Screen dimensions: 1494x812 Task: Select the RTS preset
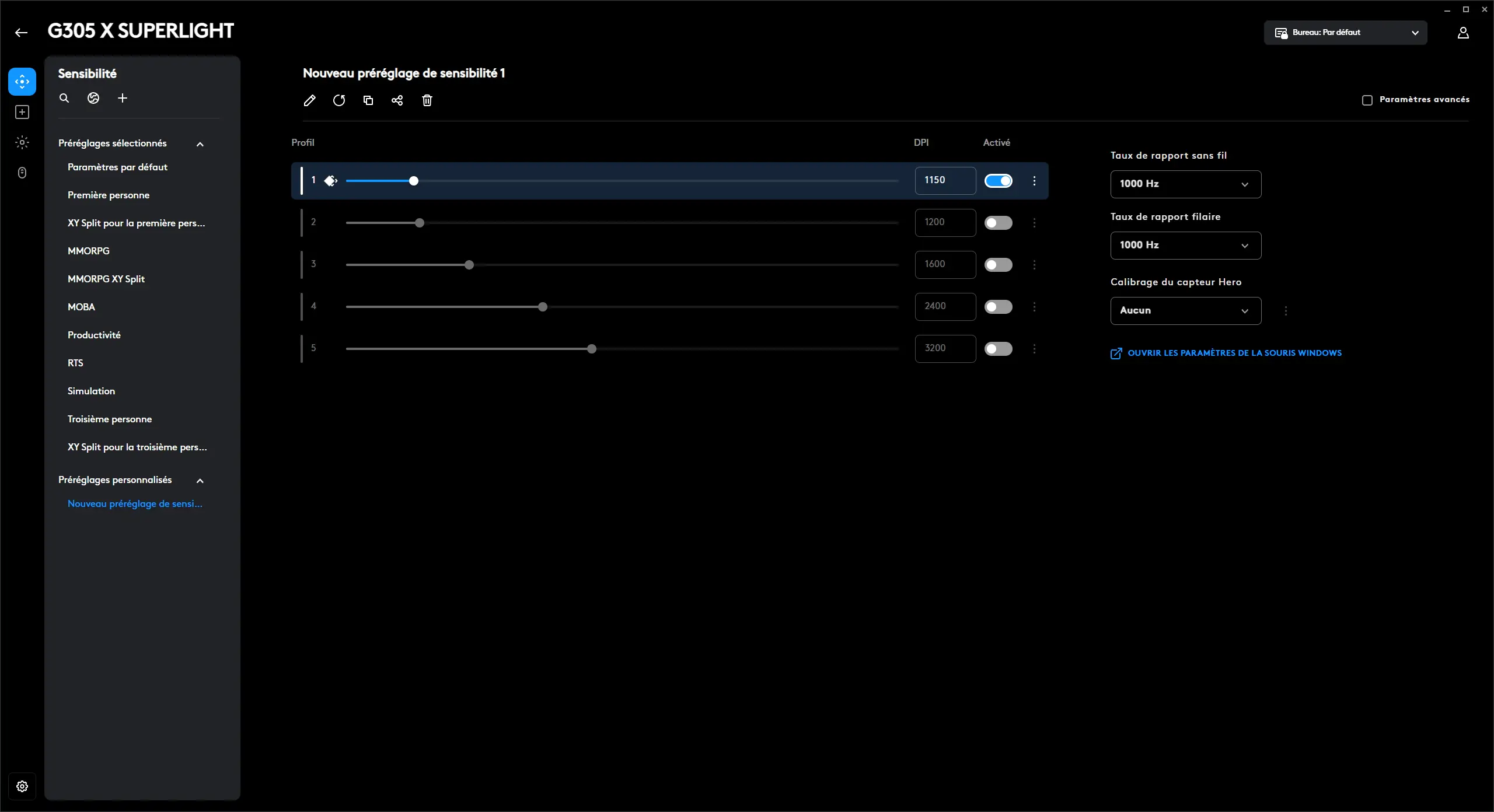(x=75, y=363)
